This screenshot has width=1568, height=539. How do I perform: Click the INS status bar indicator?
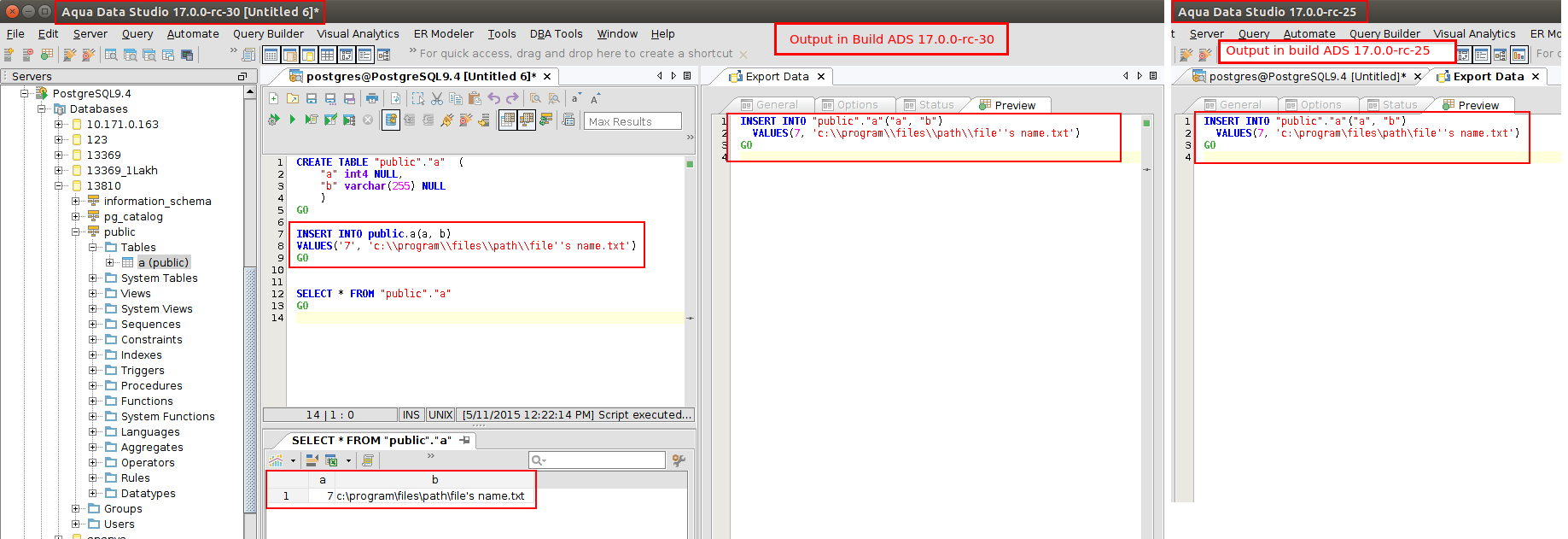[411, 415]
